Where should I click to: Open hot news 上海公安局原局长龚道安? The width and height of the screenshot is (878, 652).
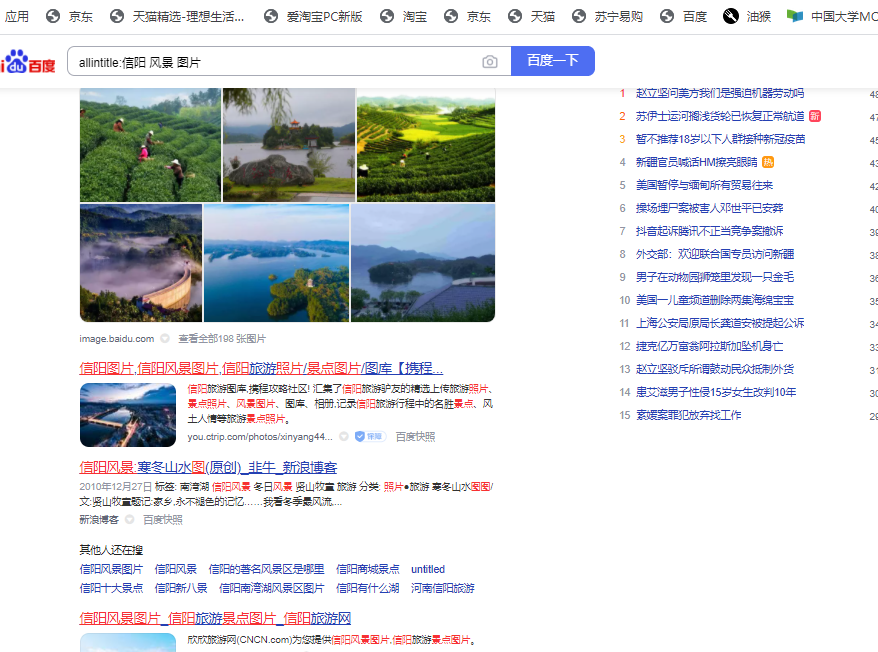click(720, 323)
